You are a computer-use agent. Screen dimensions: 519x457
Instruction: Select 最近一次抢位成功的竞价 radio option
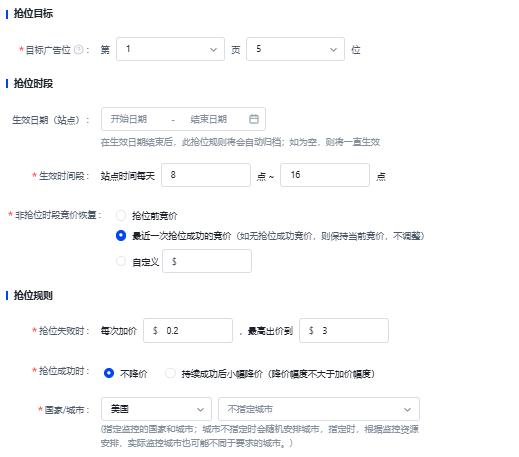pos(121,236)
